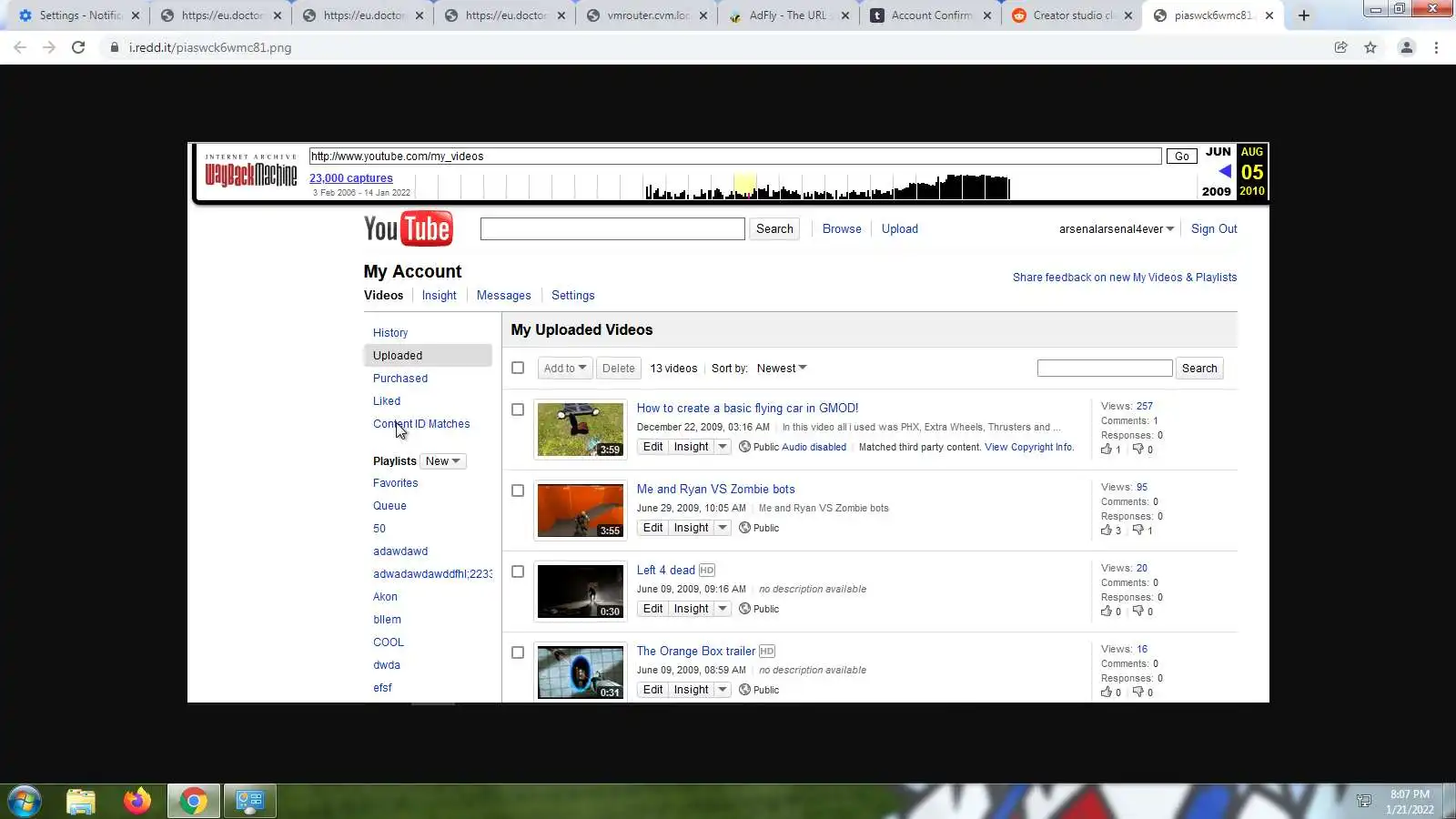Open the Sort by Newest dropdown
The width and height of the screenshot is (1456, 819).
[782, 369]
